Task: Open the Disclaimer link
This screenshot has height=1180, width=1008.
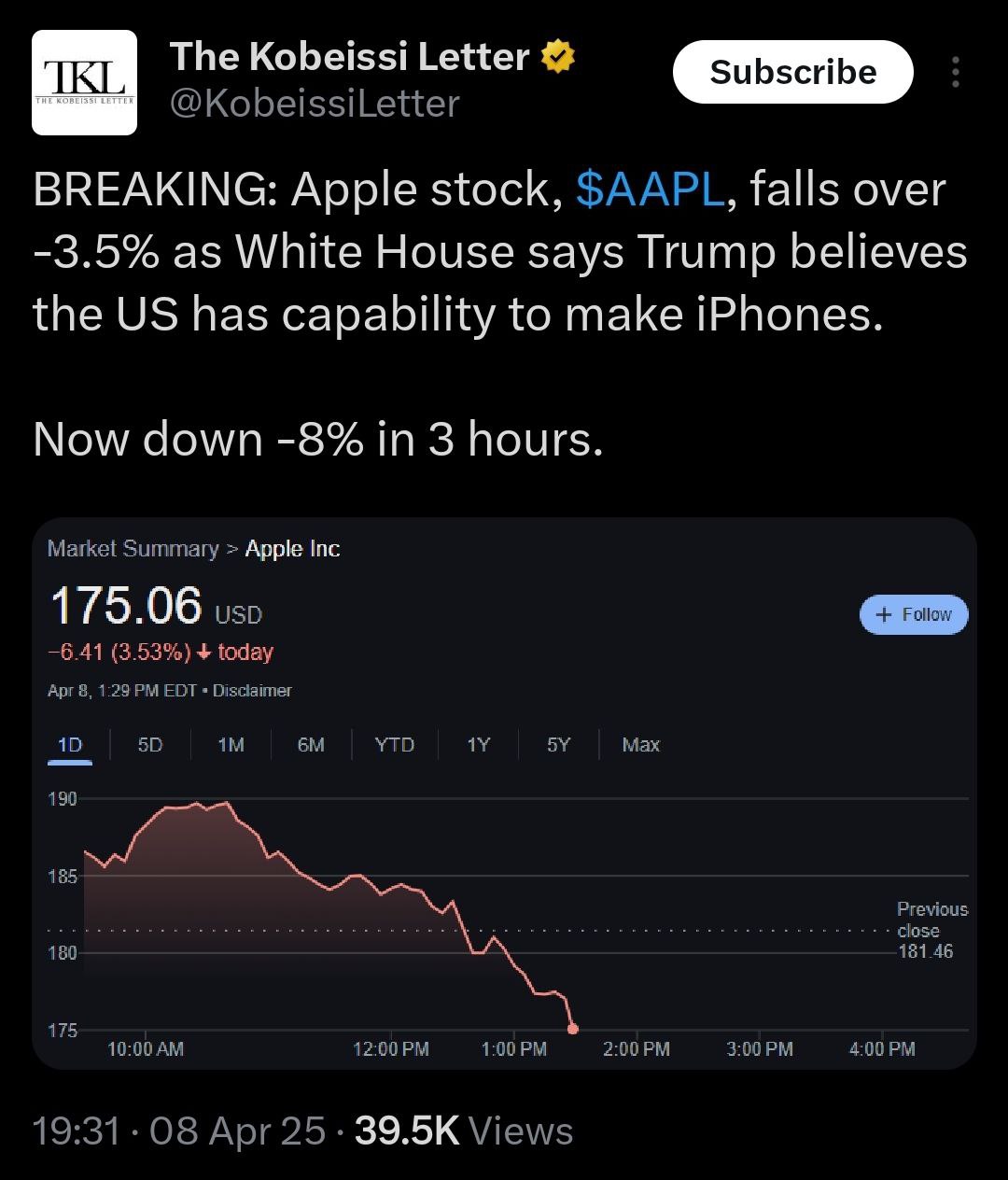Action: (252, 691)
